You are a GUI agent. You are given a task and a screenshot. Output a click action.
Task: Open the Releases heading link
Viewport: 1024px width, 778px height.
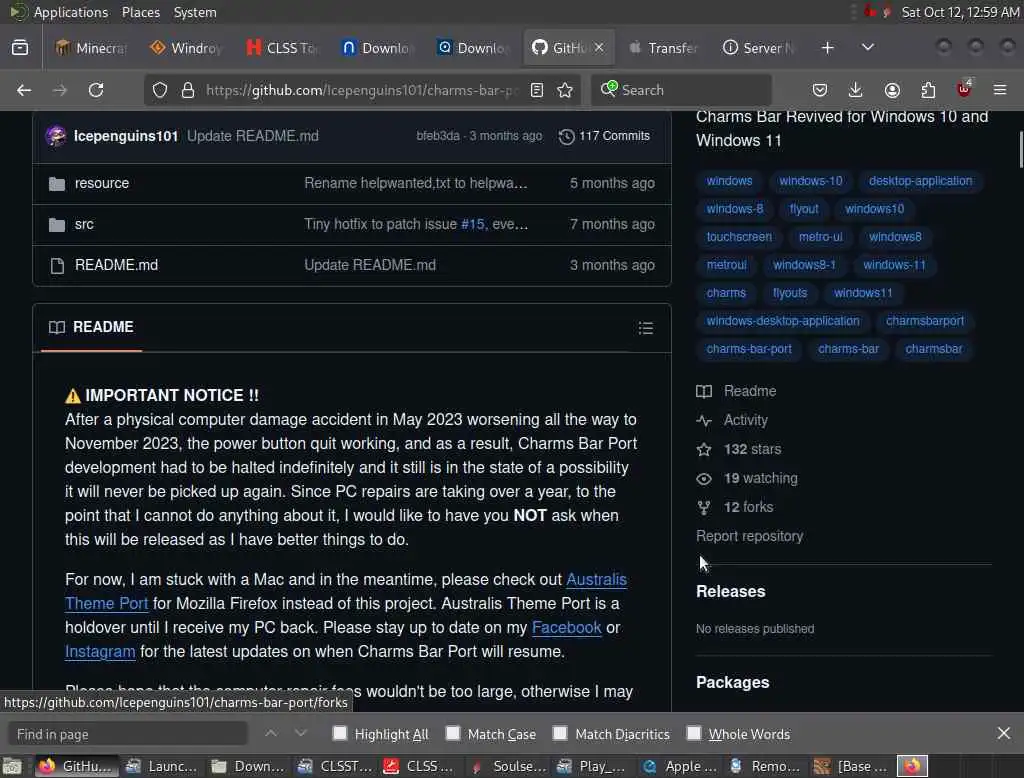[730, 592]
